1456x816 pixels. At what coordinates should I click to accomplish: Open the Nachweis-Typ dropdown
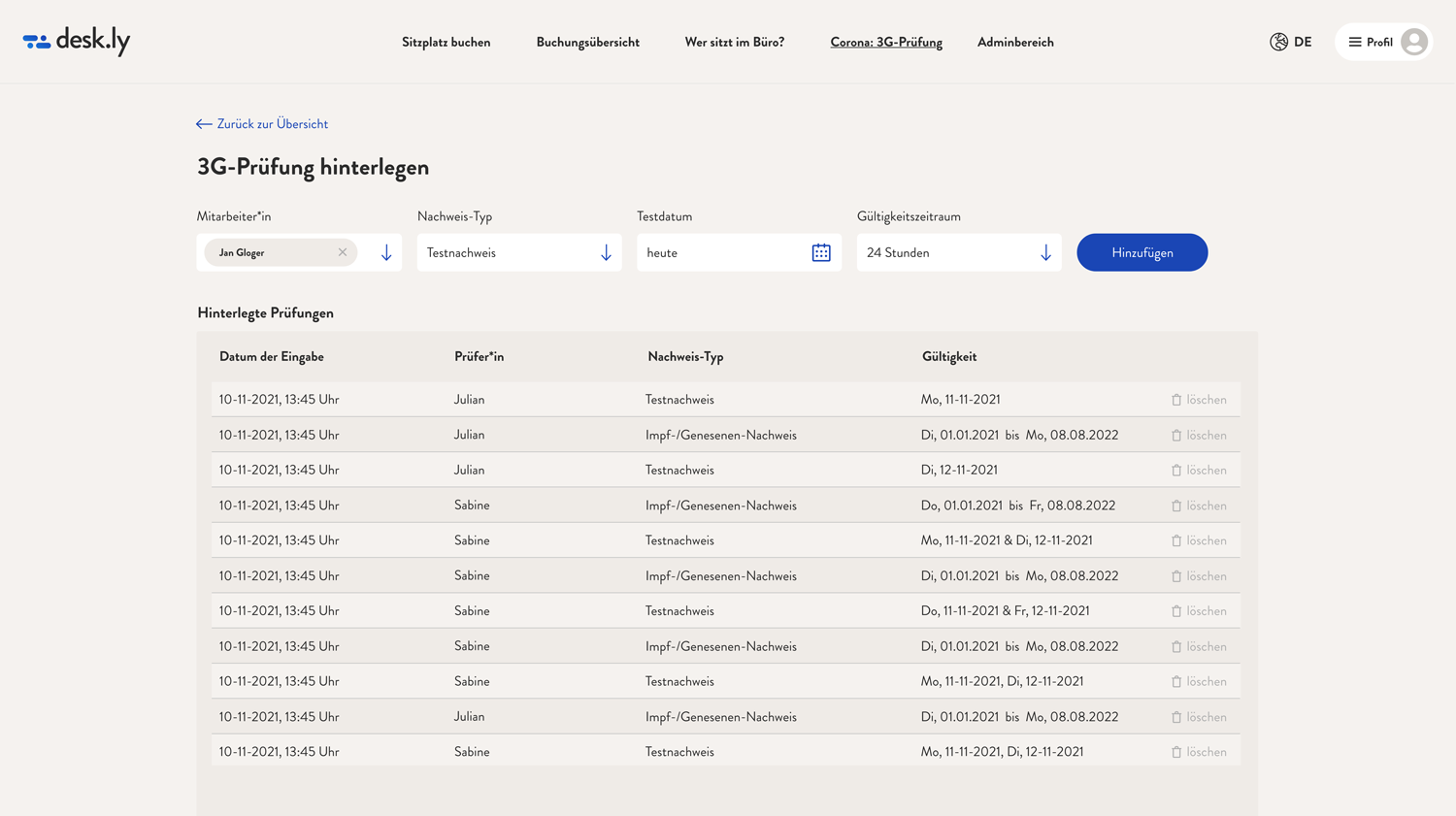tap(519, 252)
